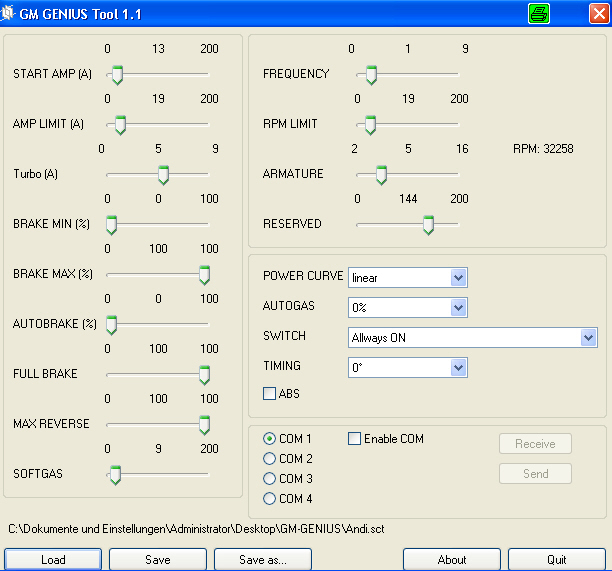Click the Quit button
The height and width of the screenshot is (571, 612).
coord(557,560)
